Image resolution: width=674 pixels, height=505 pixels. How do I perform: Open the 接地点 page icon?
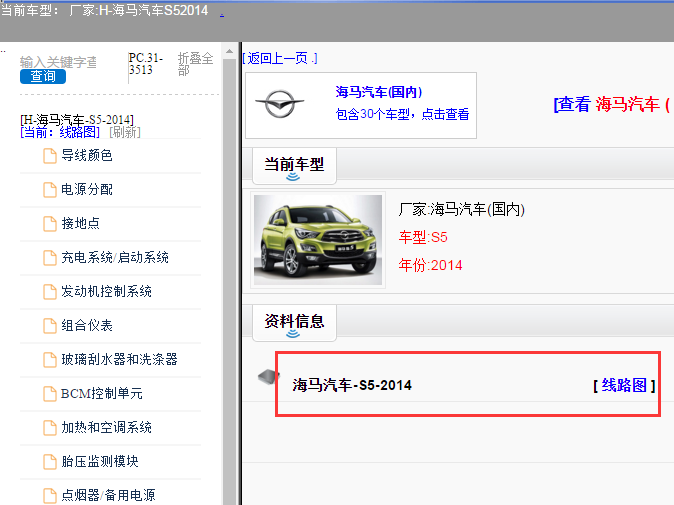coord(50,223)
